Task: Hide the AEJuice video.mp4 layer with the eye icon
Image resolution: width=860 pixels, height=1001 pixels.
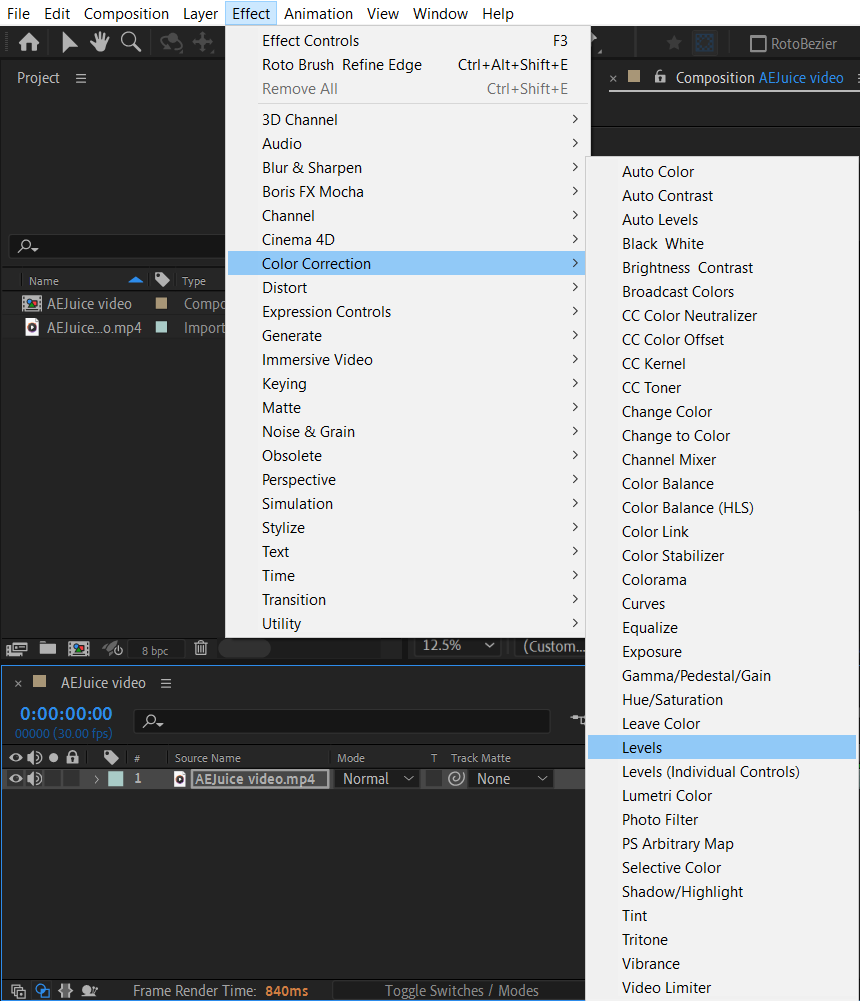Action: (x=16, y=778)
